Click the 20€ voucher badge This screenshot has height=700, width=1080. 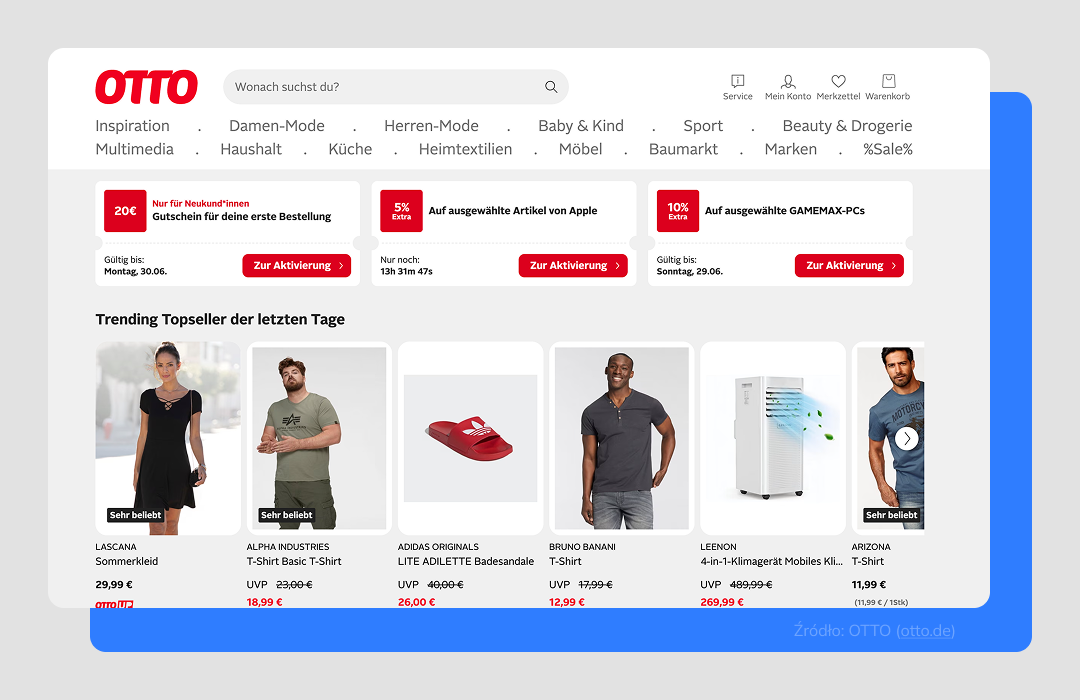tap(125, 211)
